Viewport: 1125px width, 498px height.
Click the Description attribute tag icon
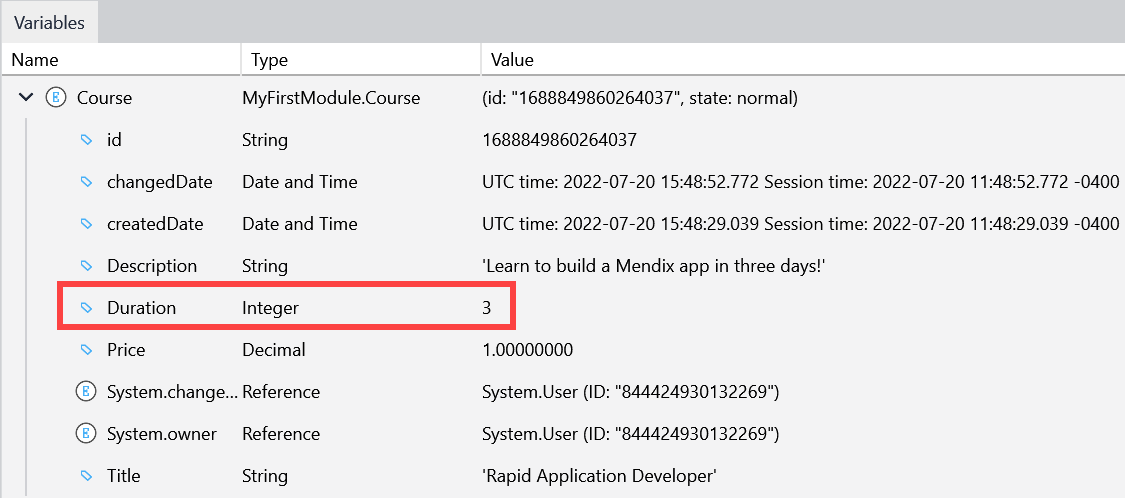(x=86, y=266)
